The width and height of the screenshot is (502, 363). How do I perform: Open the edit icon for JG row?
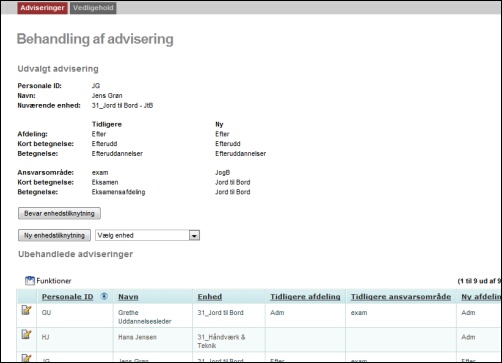pyautogui.click(x=26, y=358)
